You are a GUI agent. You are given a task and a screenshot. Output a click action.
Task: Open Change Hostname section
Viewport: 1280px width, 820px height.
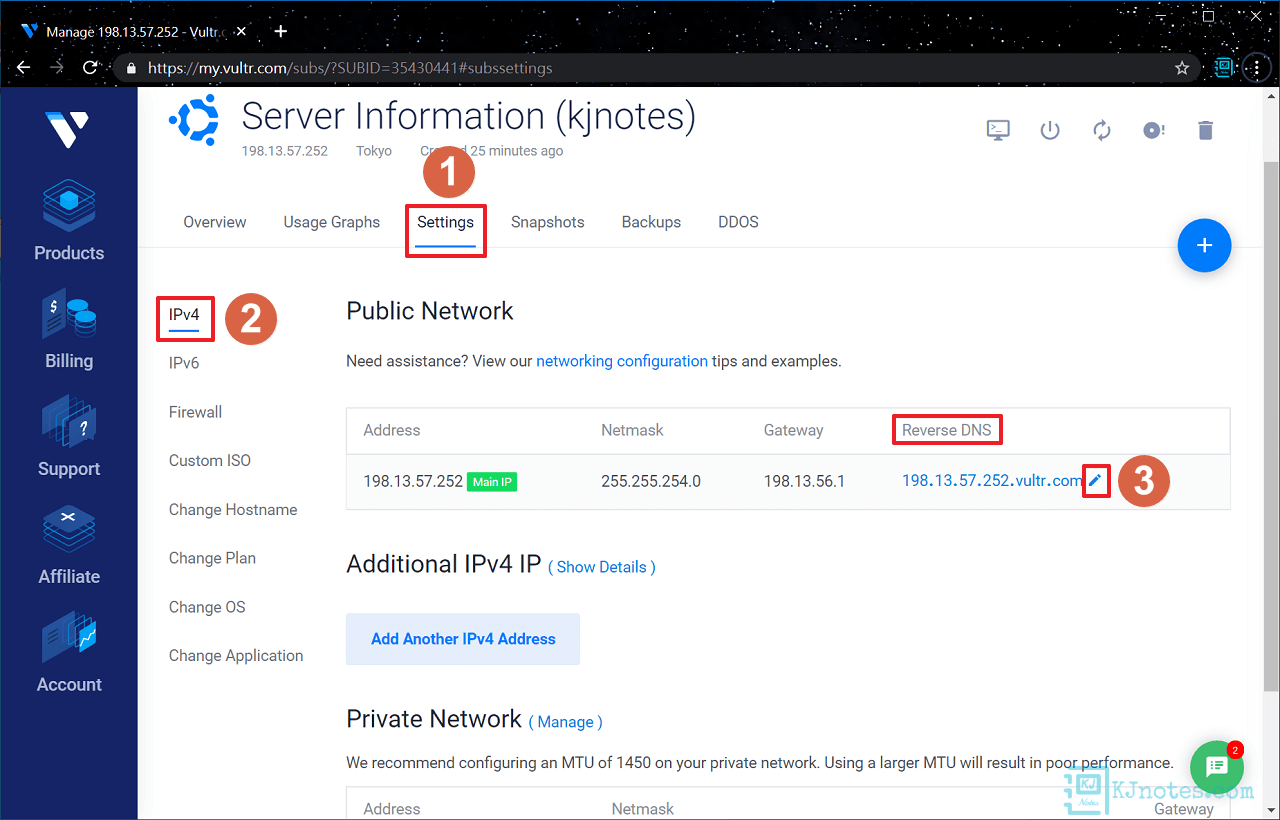click(x=233, y=510)
